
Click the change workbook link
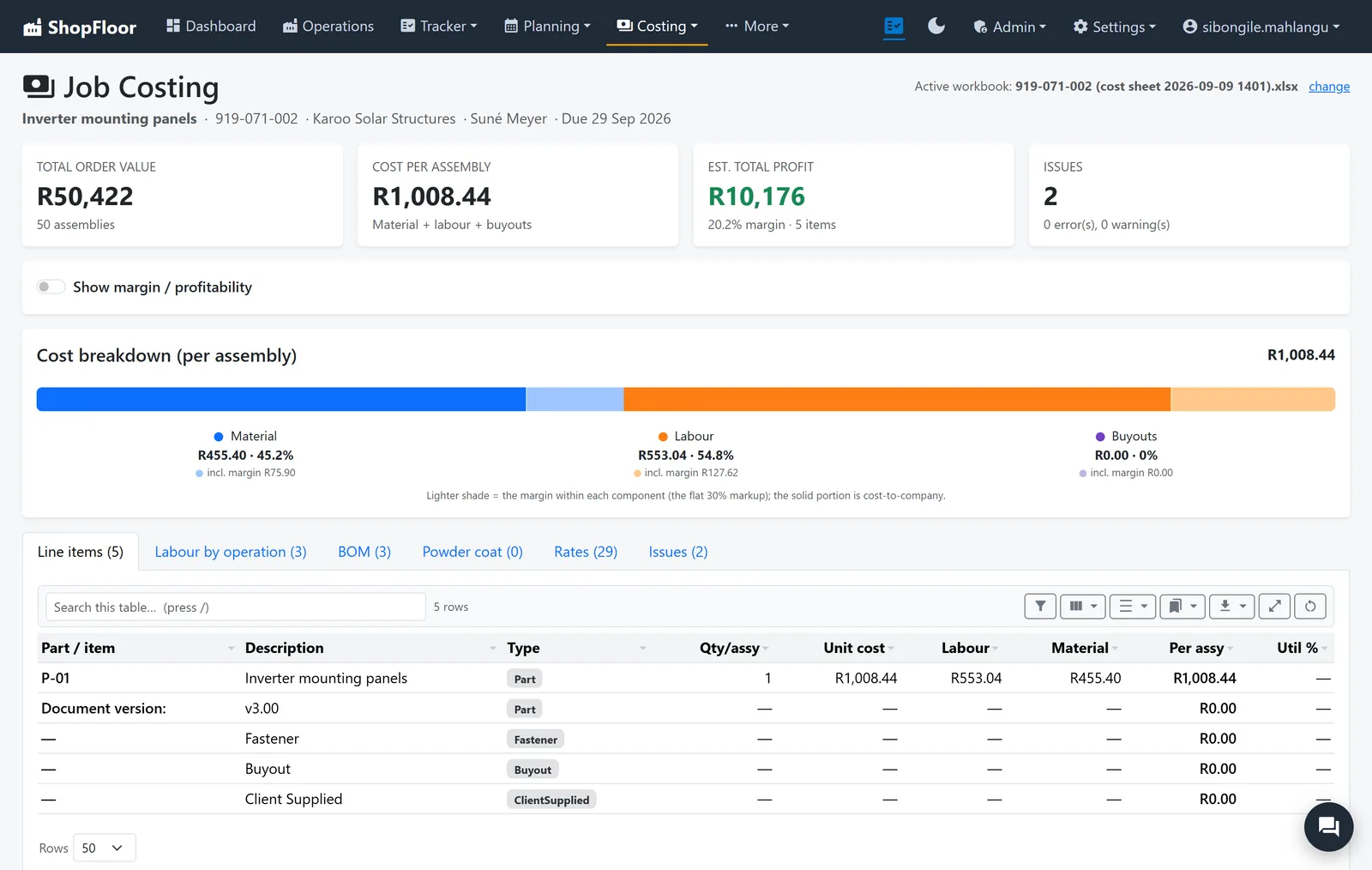tap(1329, 87)
